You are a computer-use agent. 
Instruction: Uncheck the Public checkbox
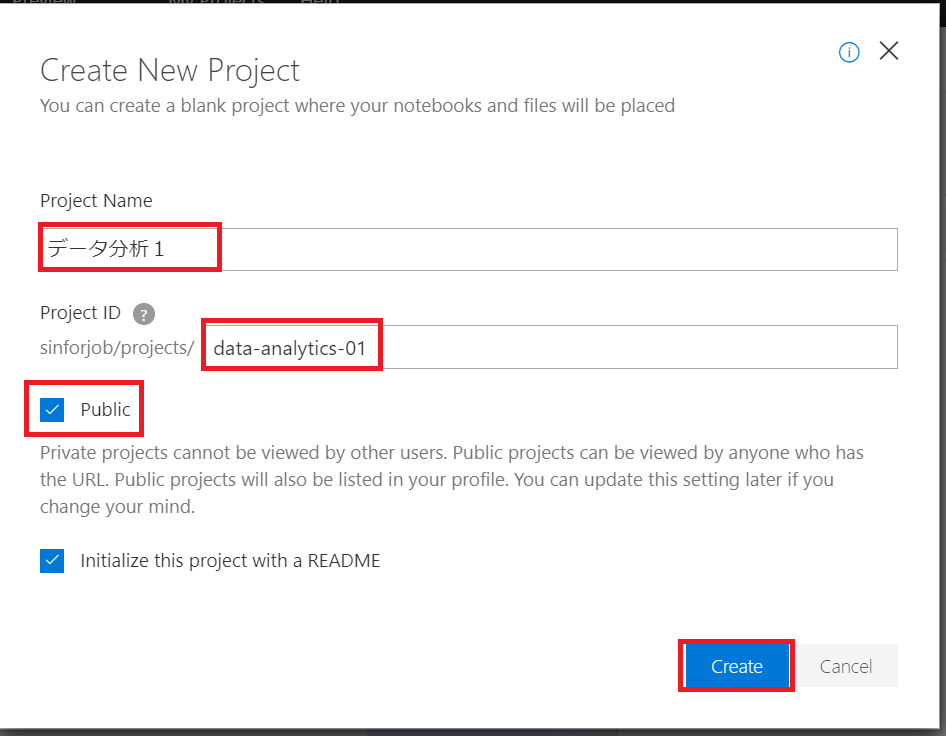52,409
